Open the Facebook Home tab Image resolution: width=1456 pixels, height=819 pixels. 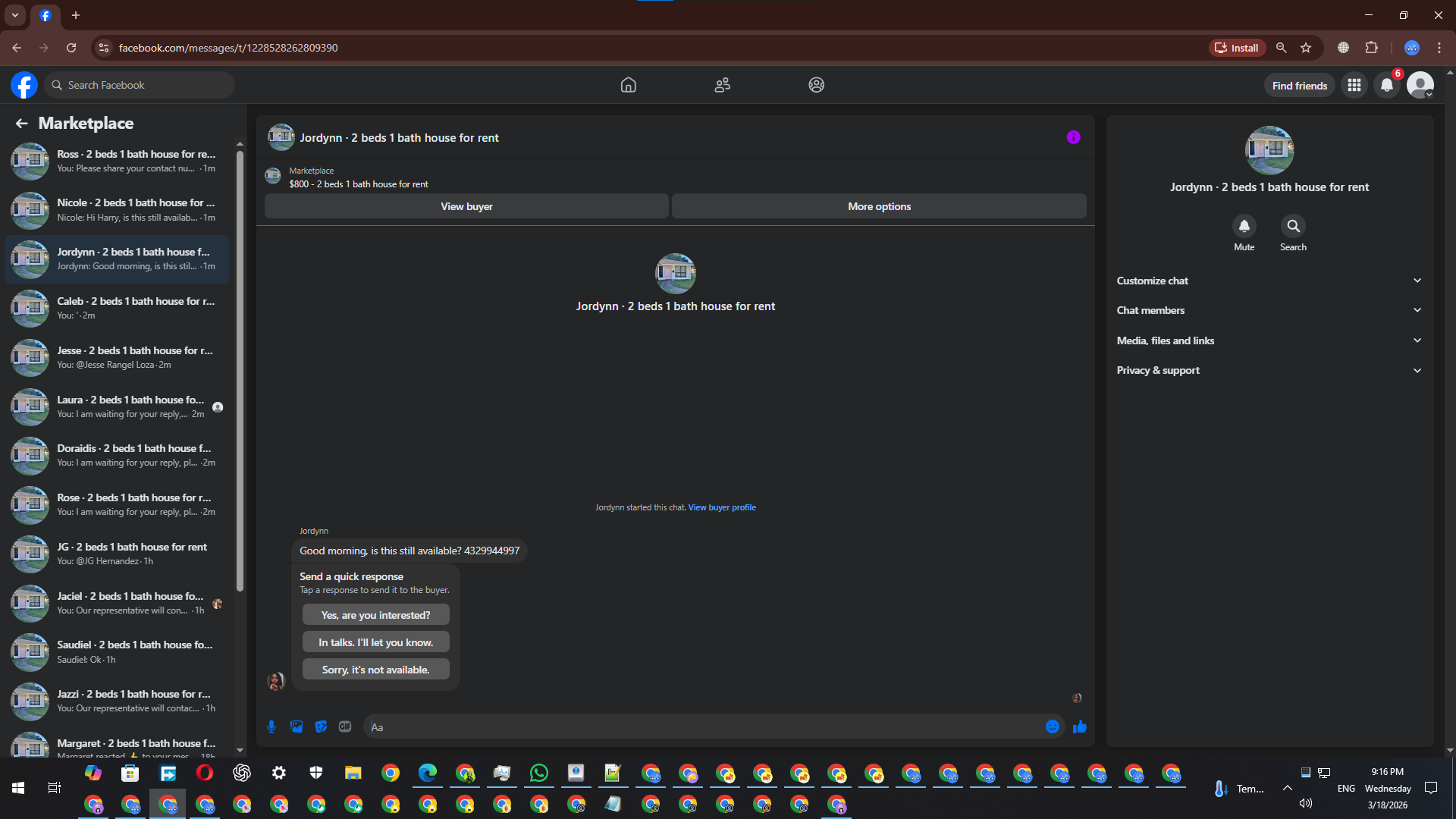click(x=628, y=85)
